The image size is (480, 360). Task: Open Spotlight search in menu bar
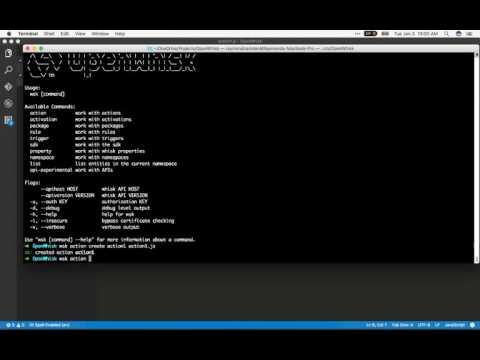click(446, 34)
